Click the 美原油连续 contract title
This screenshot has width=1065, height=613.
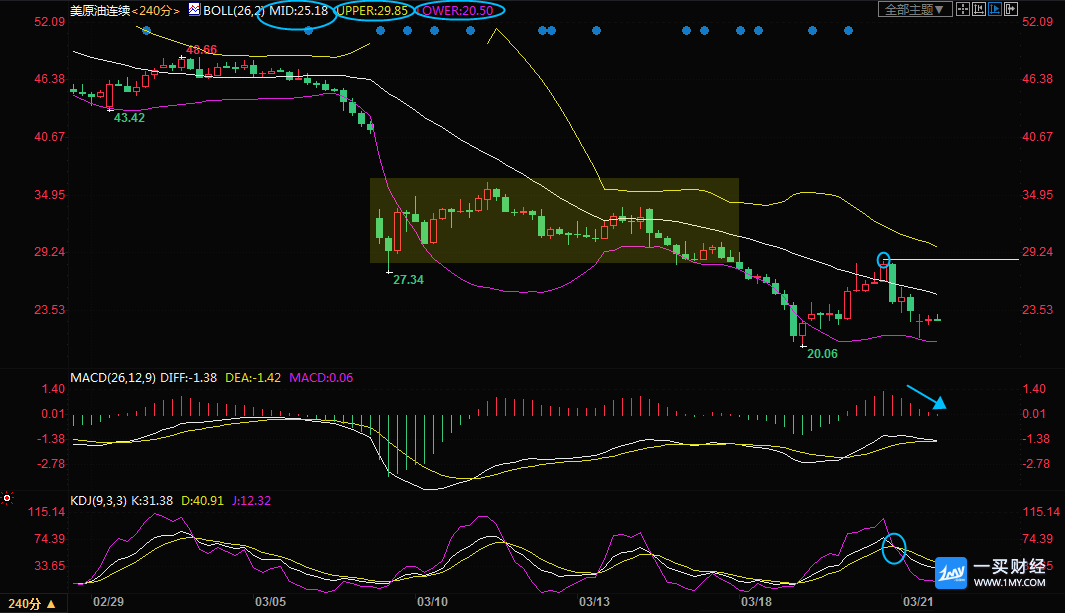tap(101, 11)
